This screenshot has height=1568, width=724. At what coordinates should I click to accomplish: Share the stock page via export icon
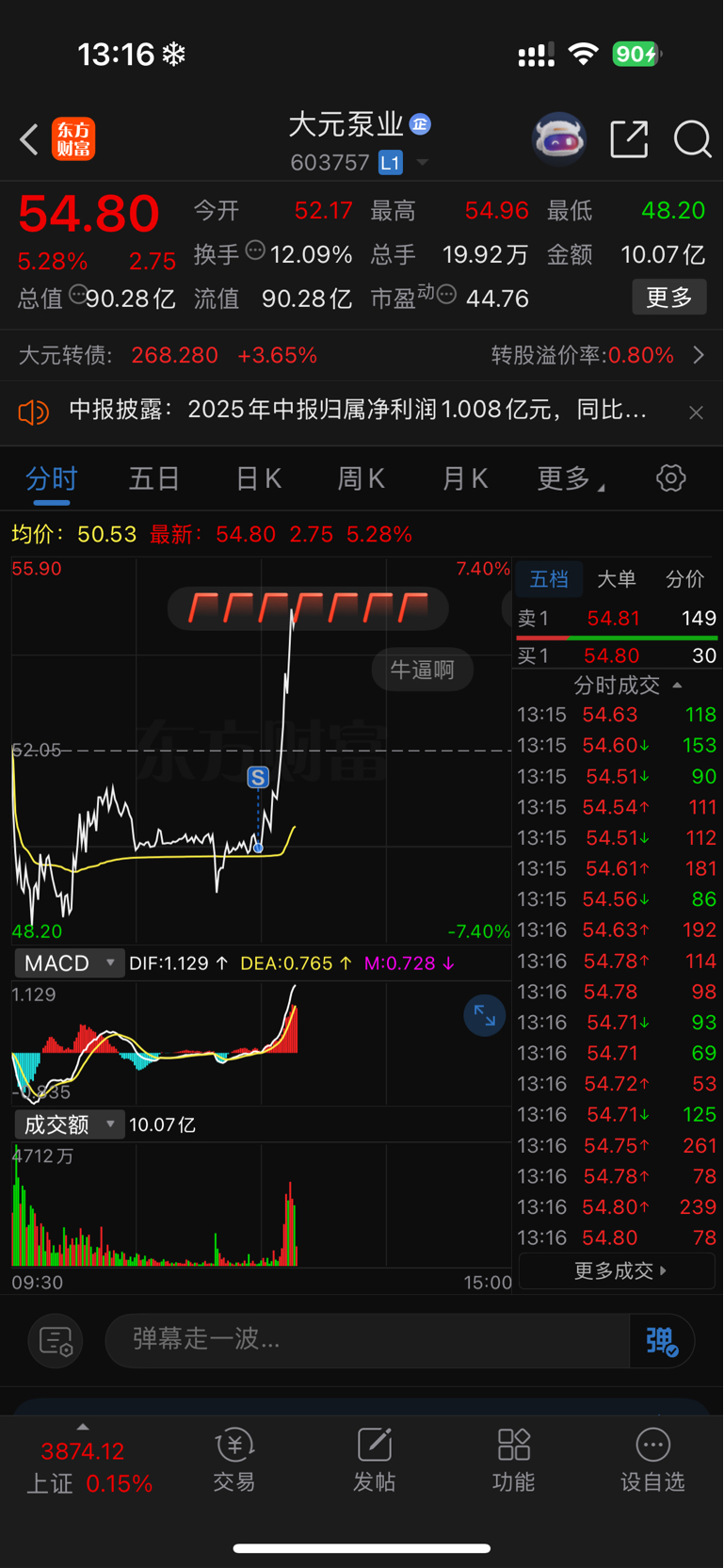(x=629, y=139)
